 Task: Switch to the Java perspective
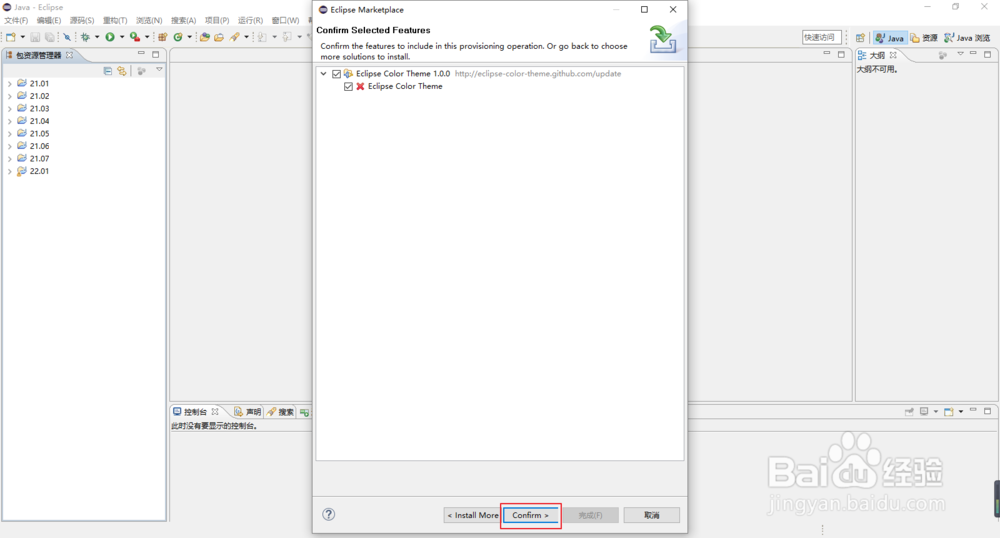click(890, 38)
